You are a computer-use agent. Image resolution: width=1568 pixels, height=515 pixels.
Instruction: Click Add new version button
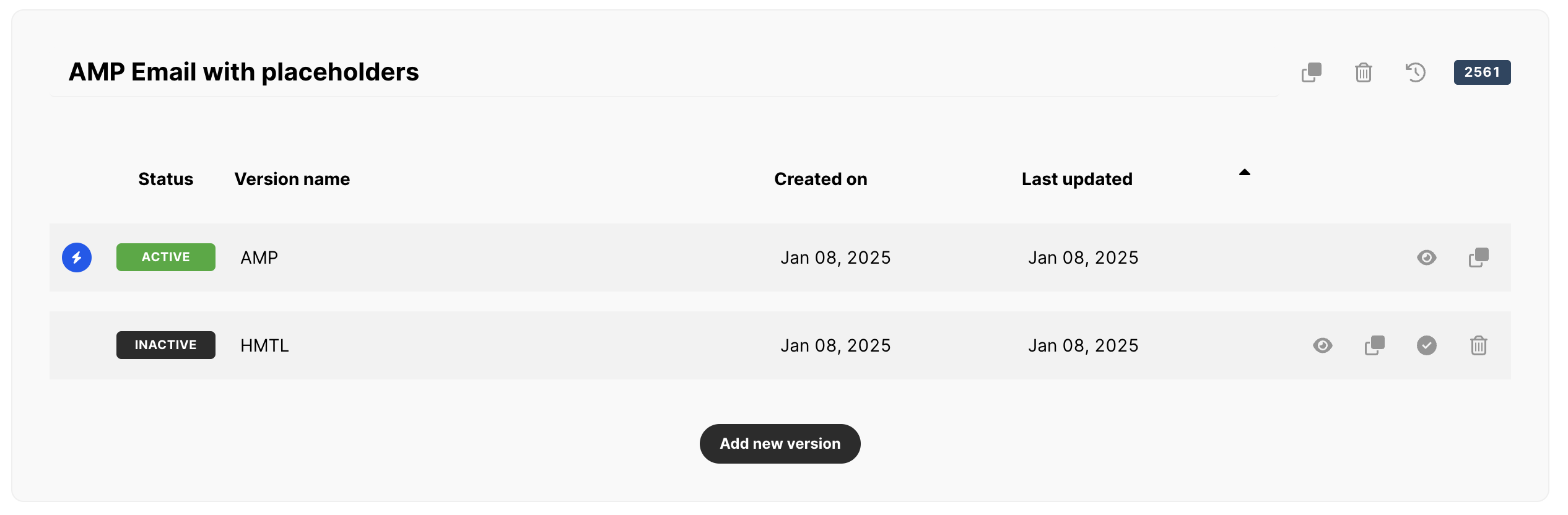point(780,444)
